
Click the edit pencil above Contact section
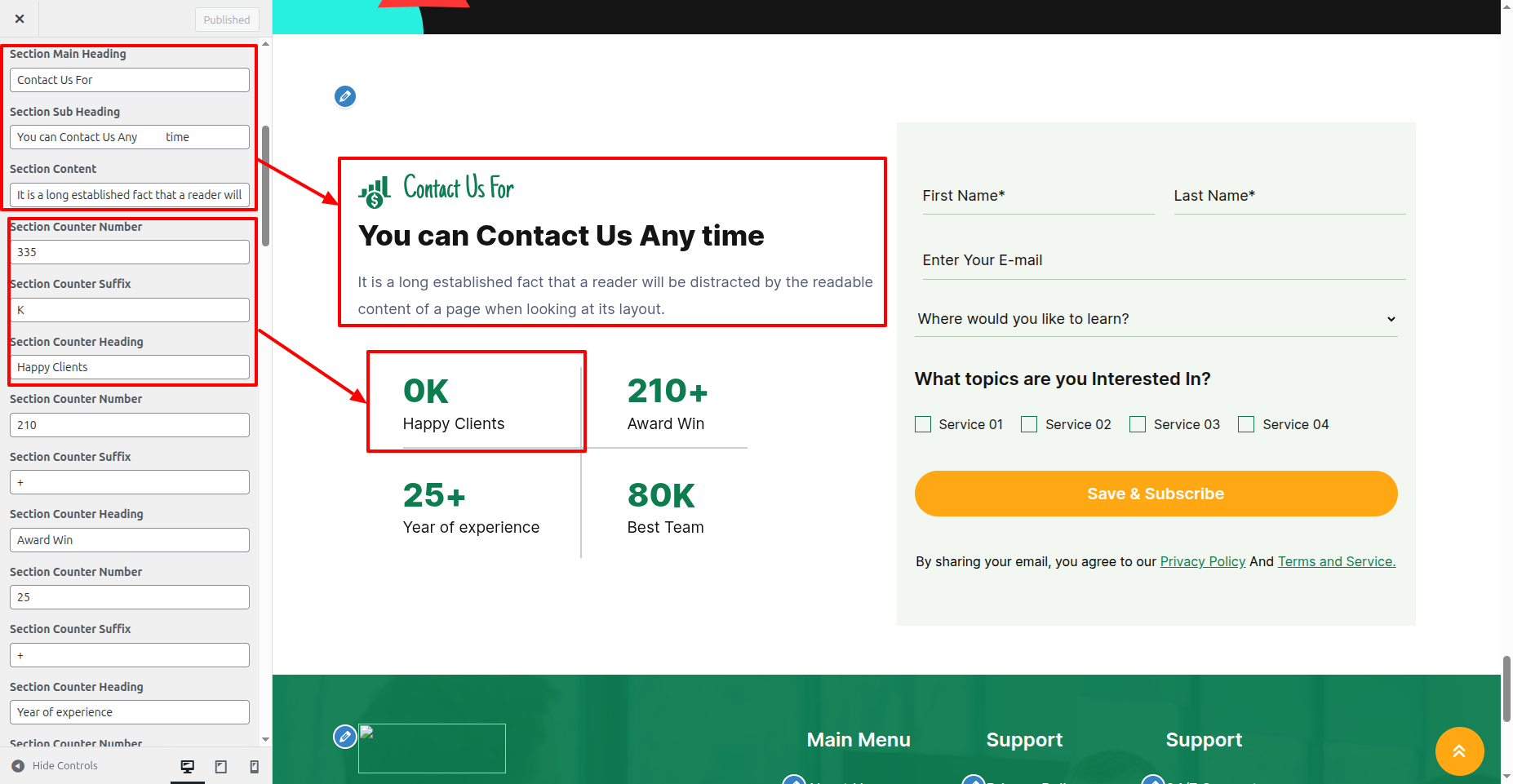pyautogui.click(x=345, y=96)
